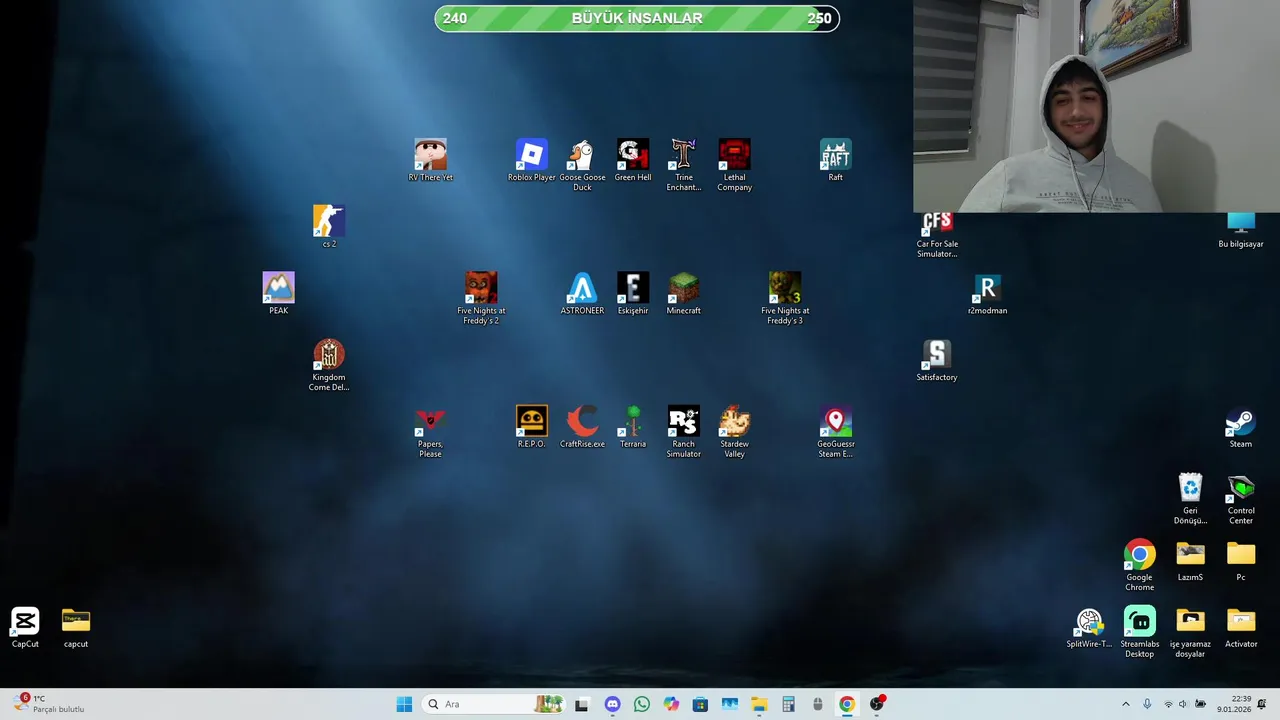Open the ASTRONEER shortcut
The width and height of the screenshot is (1280, 720).
pos(582,293)
